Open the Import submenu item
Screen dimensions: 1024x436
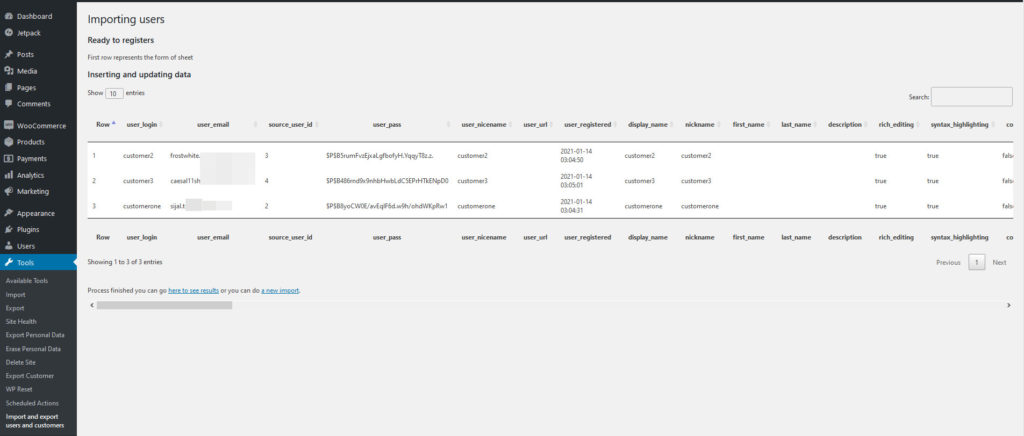[15, 294]
